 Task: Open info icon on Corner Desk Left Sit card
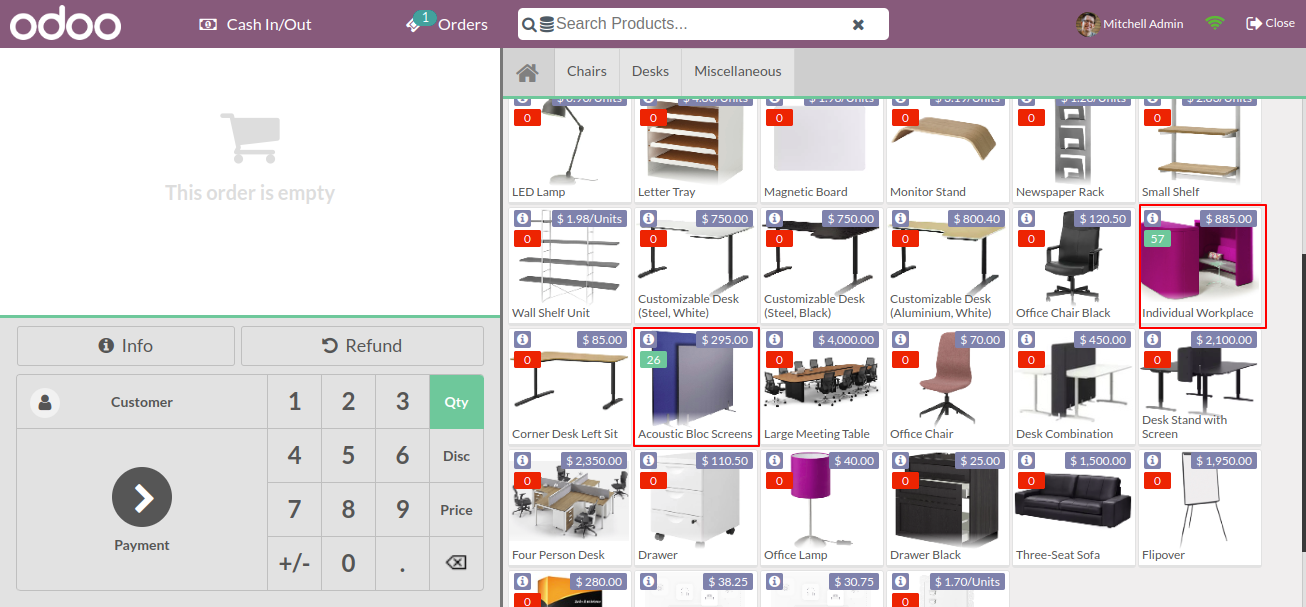click(522, 339)
